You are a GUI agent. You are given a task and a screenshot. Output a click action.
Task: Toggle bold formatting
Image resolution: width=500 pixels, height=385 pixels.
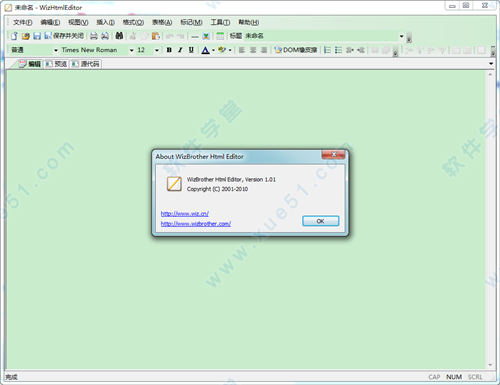pyautogui.click(x=169, y=50)
